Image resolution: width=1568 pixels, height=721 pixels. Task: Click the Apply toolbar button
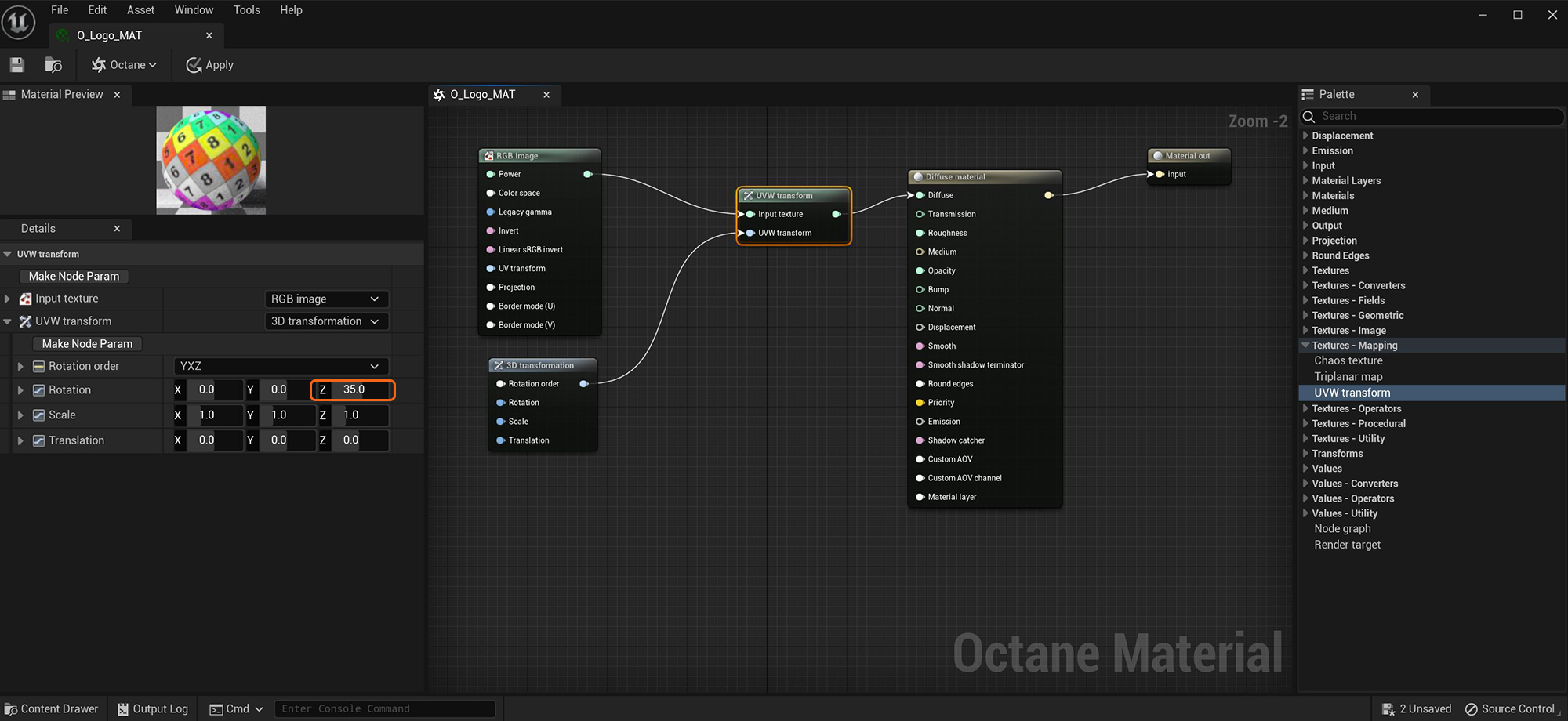tap(209, 65)
